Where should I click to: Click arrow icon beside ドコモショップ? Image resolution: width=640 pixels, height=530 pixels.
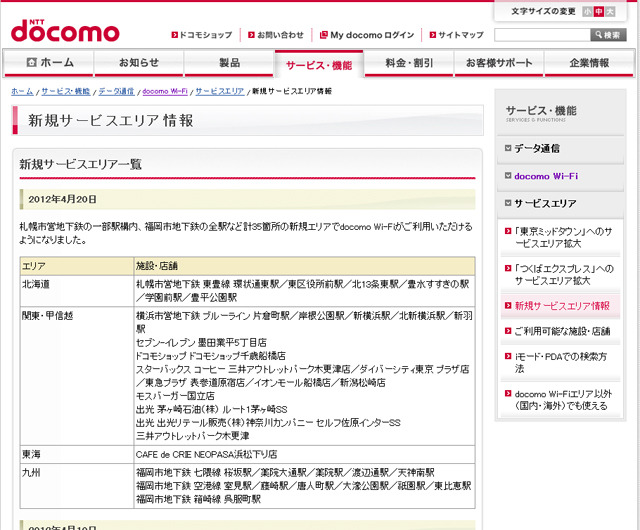(175, 35)
